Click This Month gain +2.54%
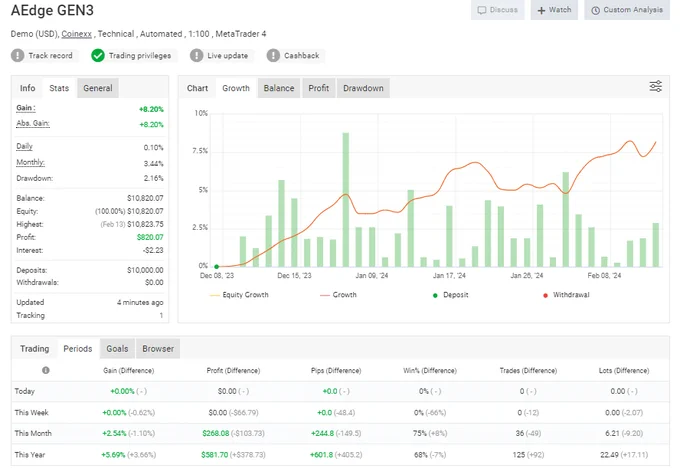 pyautogui.click(x=114, y=433)
